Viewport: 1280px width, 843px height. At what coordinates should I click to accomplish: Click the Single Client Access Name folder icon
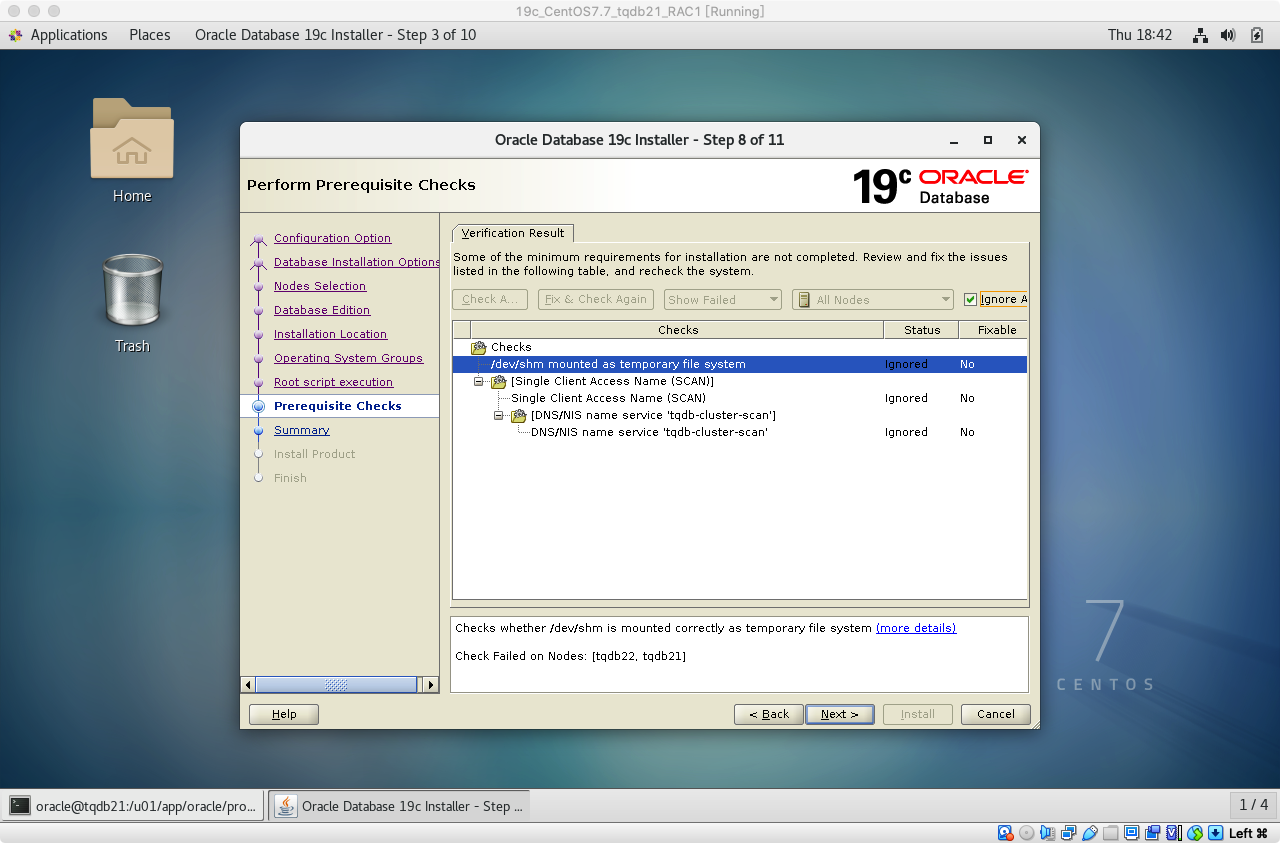click(x=499, y=381)
